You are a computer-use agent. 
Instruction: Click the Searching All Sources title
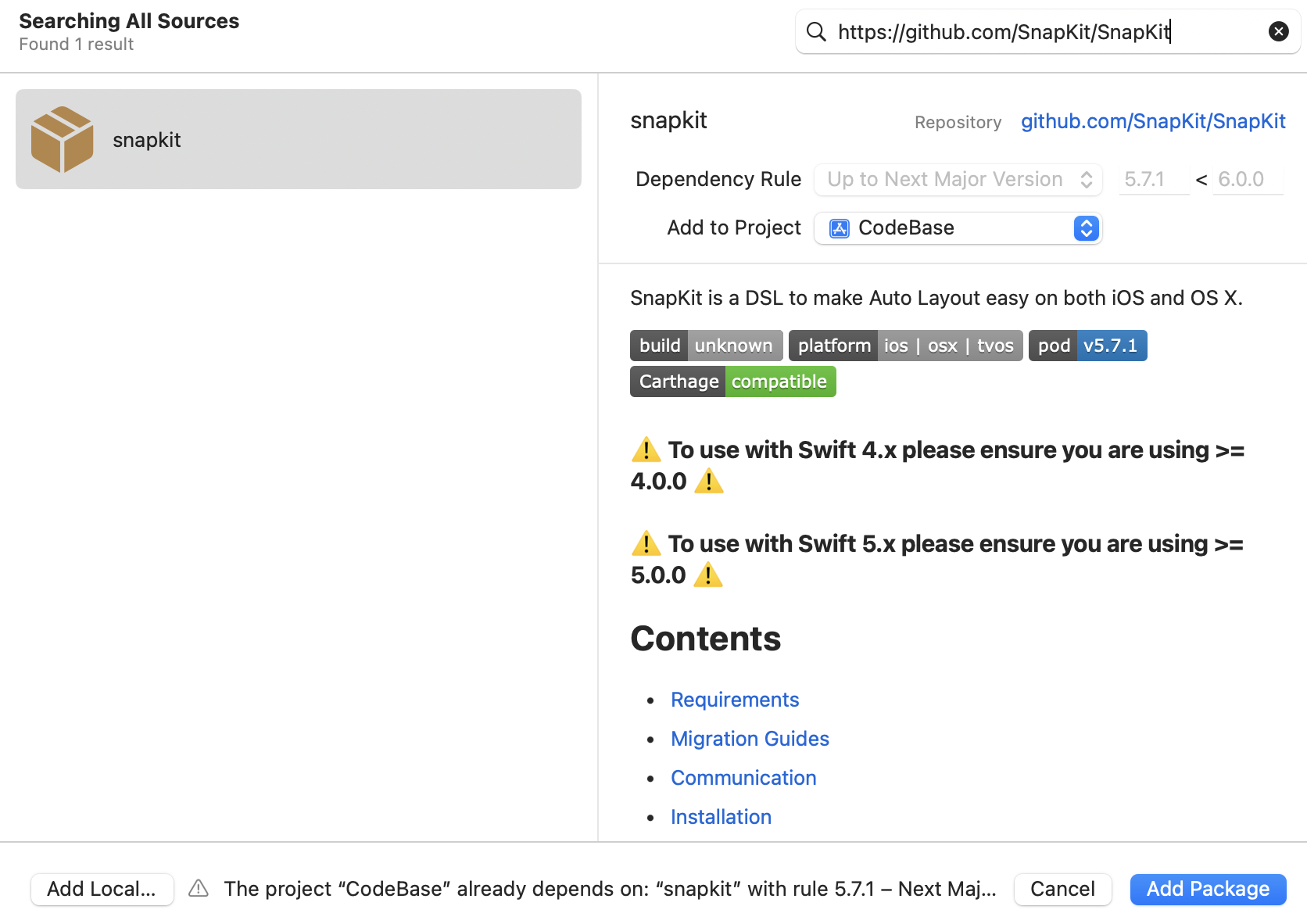coord(129,21)
